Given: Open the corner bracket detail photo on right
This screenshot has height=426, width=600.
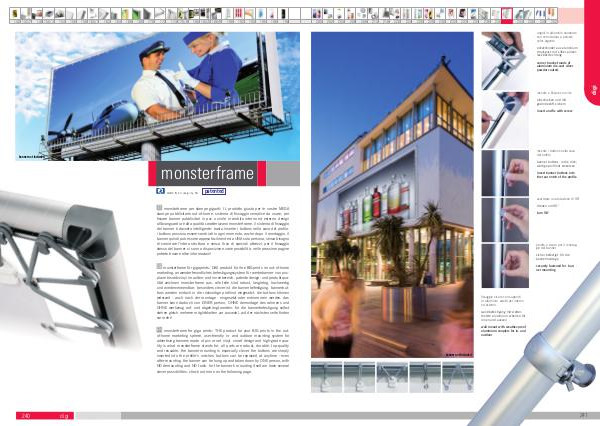Looking at the screenshot, I should [505, 61].
